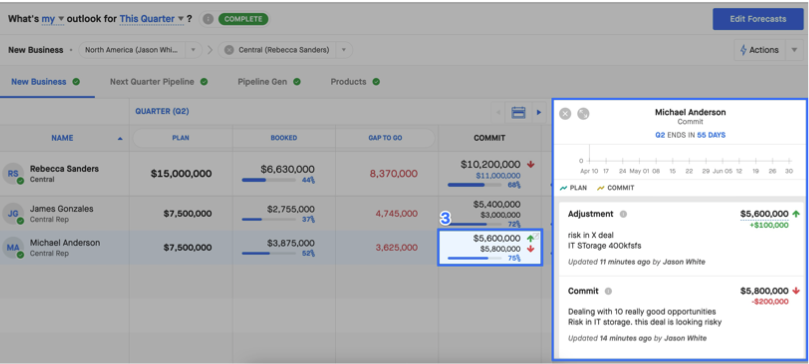Screen dimensions: 809x364
Task: Click the 3,625,000 gap to go value
Action: click(x=396, y=247)
